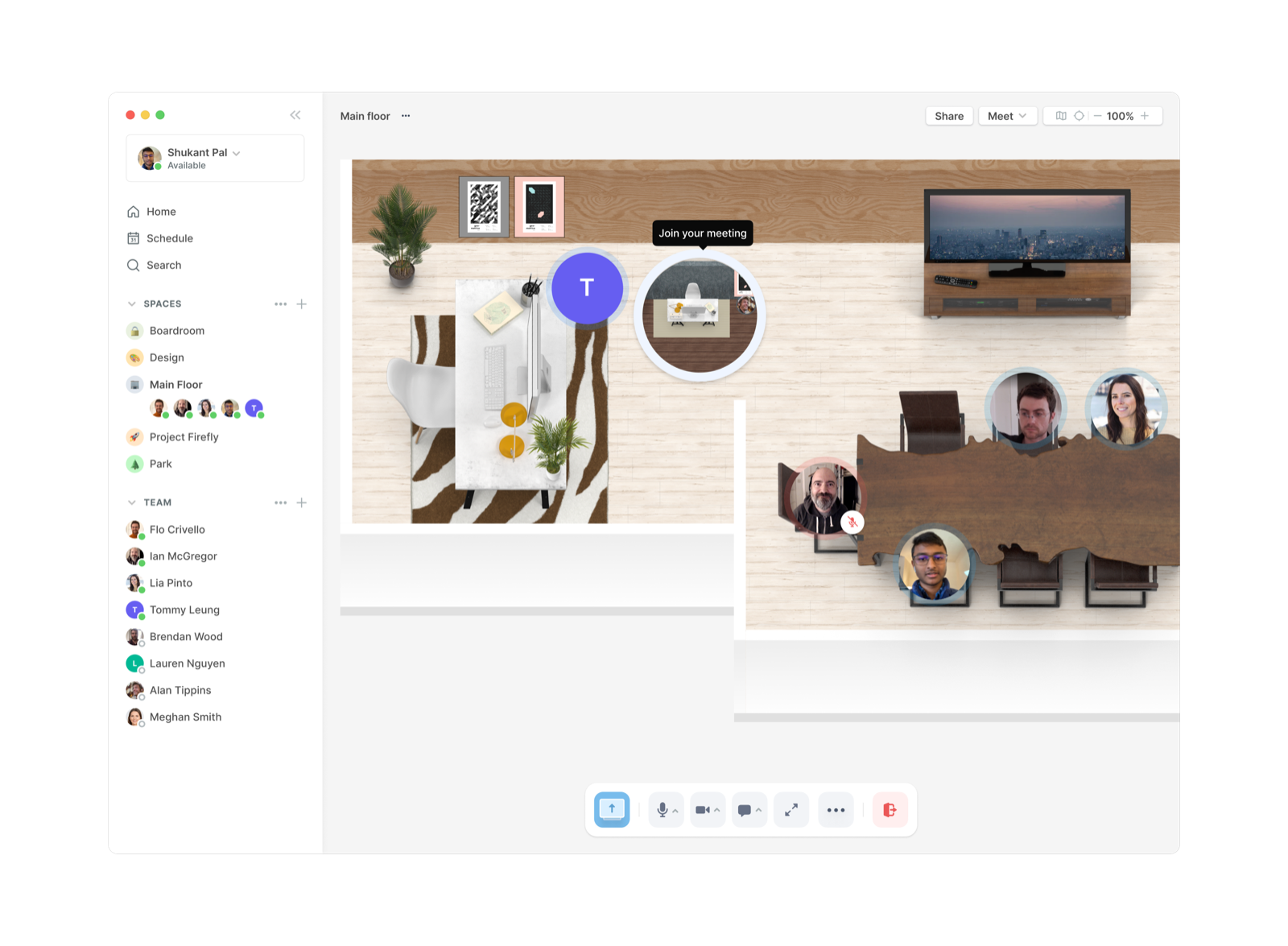This screenshot has height=946, width=1288.
Task: Click the Share button
Action: pos(948,115)
